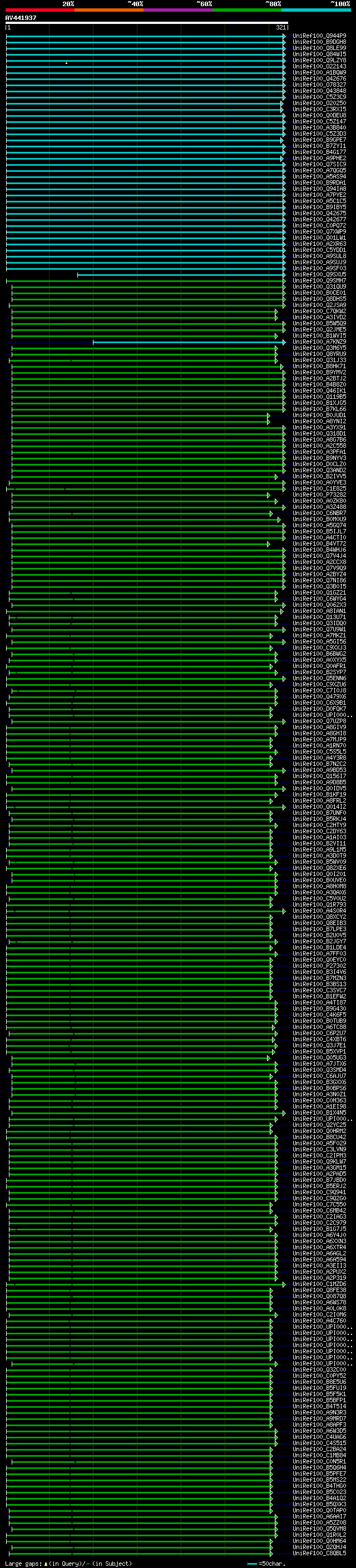
Task: Click the subject label UniRef100_A3BB40
Action: point(319,128)
